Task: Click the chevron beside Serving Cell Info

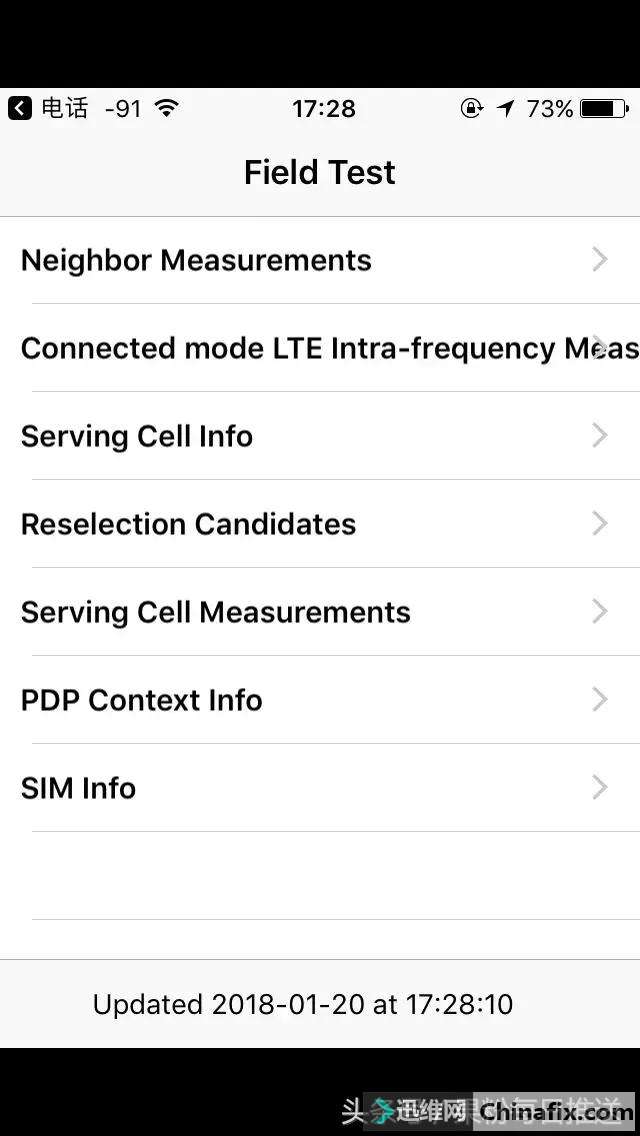Action: pos(600,435)
